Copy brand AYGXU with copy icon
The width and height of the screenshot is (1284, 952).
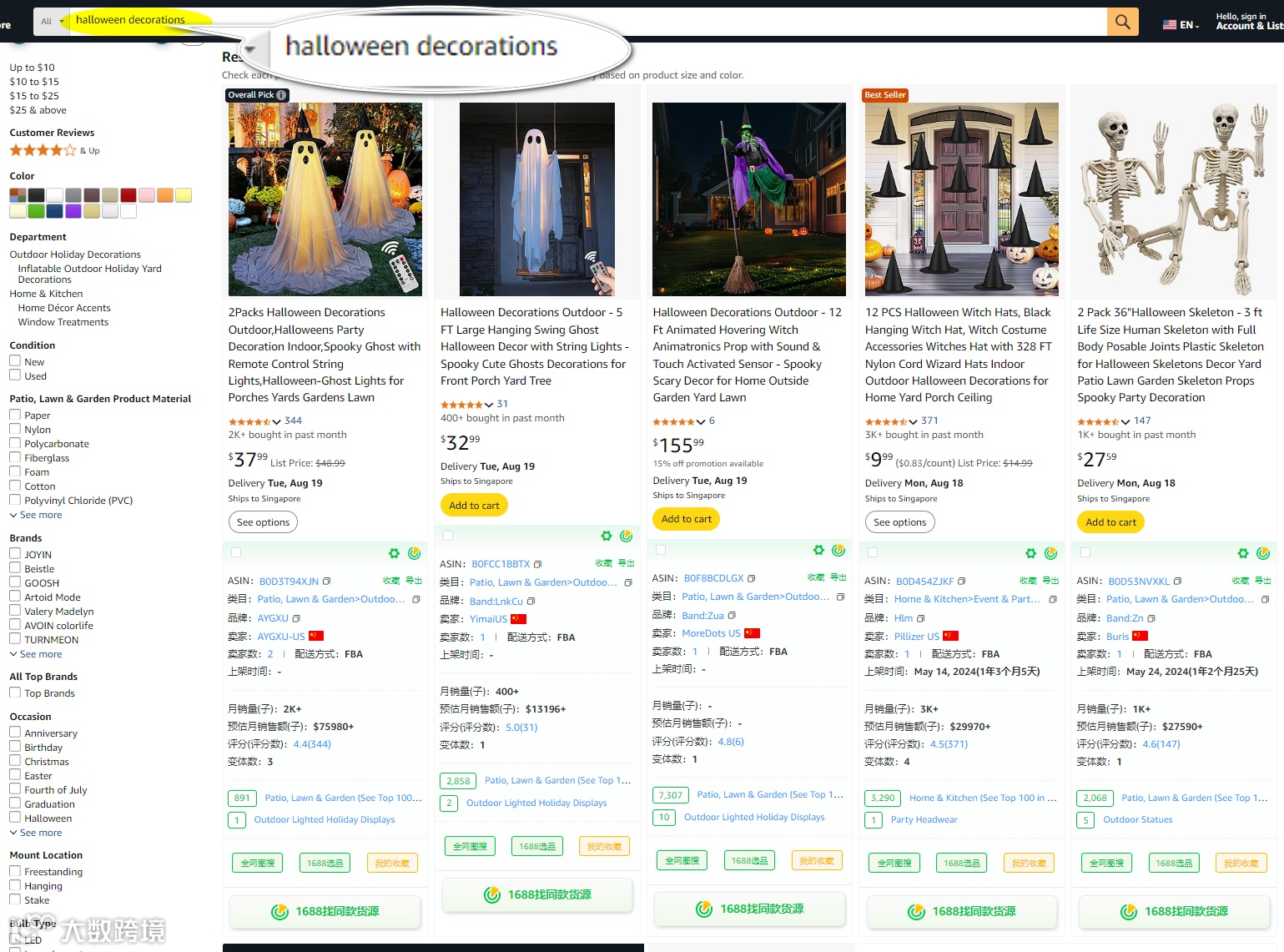click(295, 618)
